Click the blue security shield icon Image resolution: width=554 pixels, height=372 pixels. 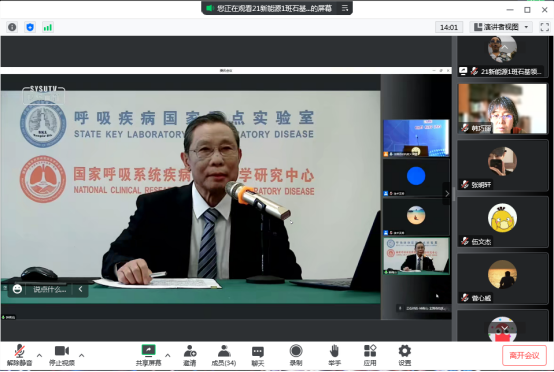[x=30, y=27]
